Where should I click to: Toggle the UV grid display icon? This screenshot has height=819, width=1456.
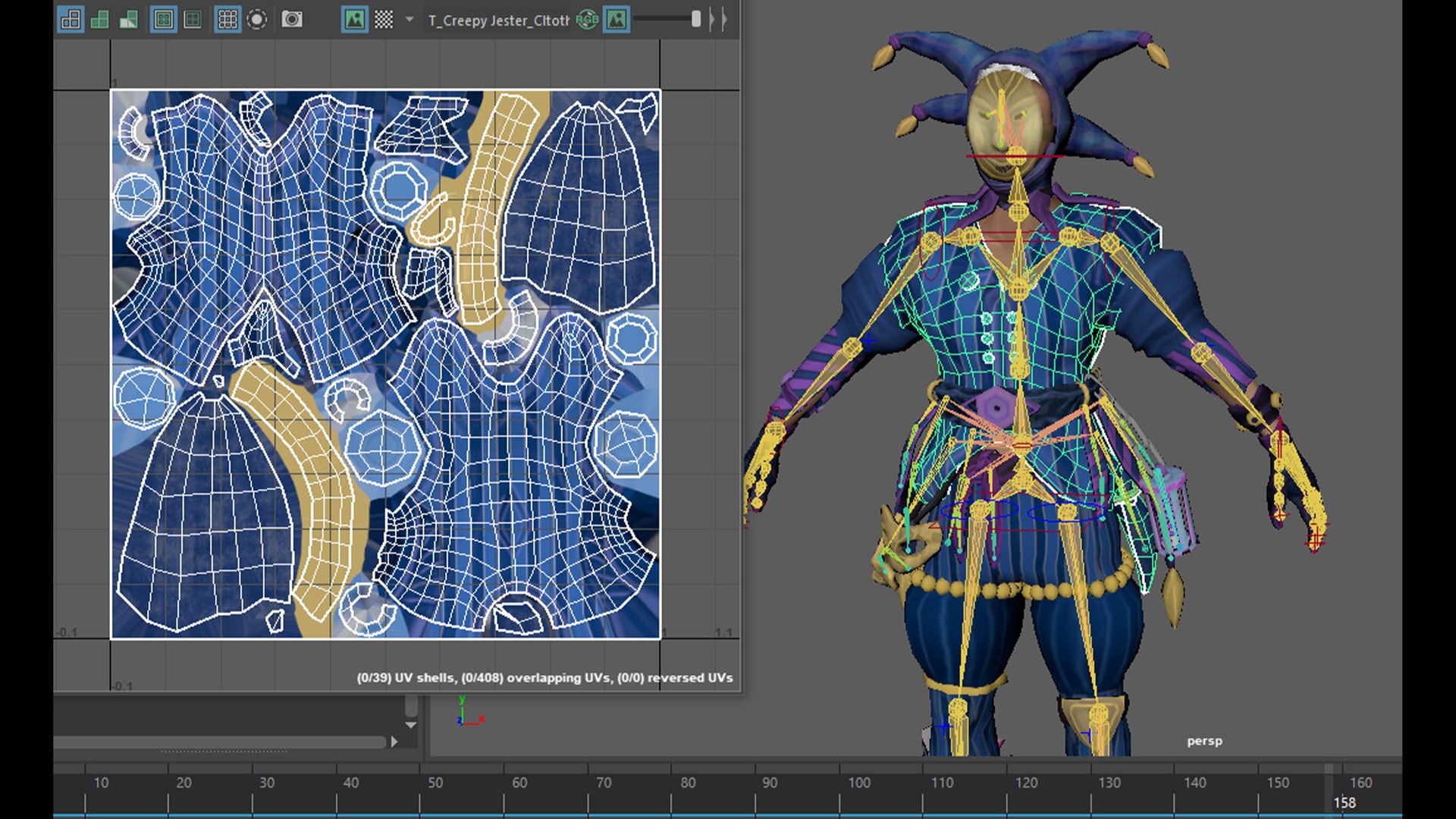tap(227, 20)
